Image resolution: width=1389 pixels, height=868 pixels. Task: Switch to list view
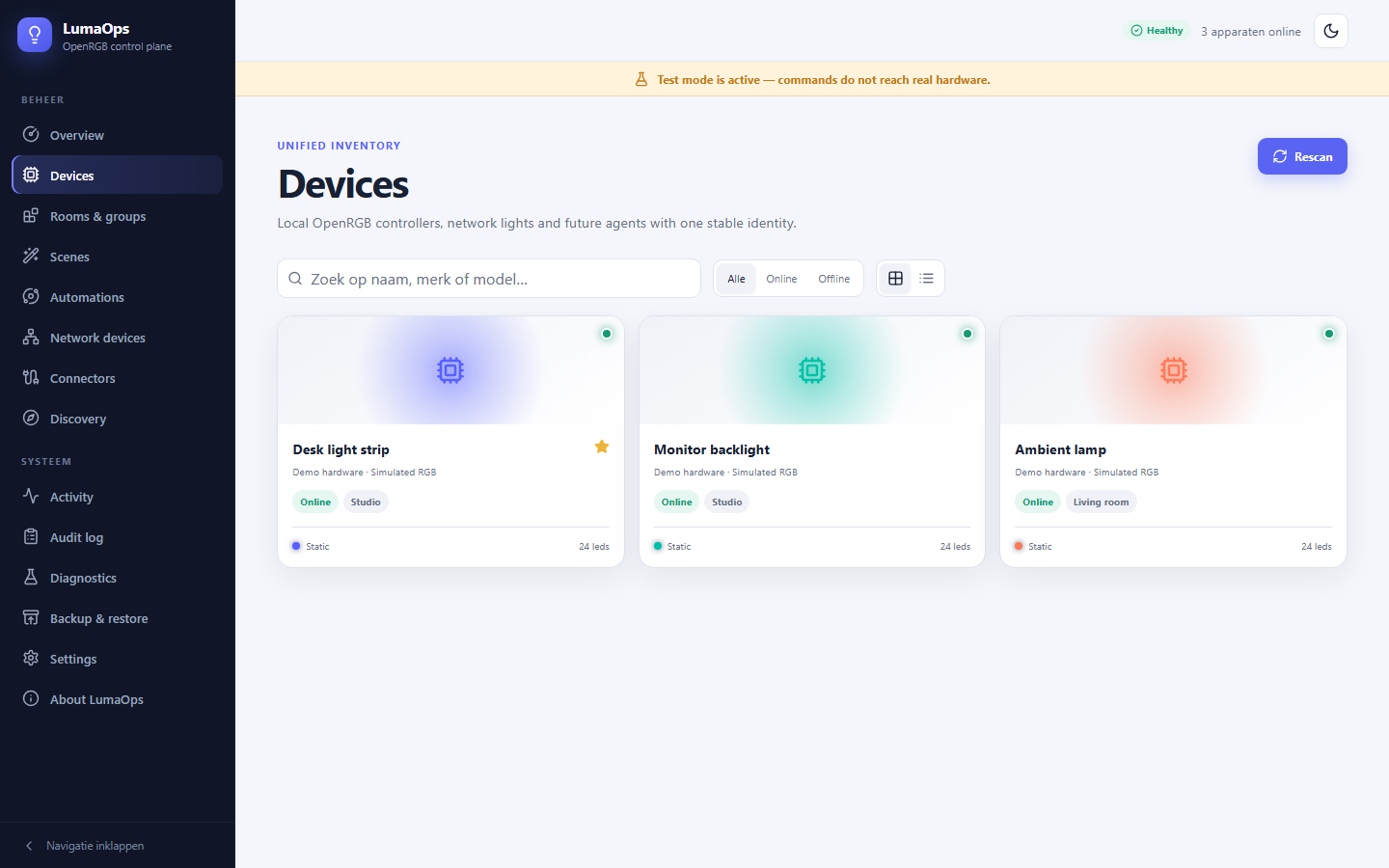point(926,279)
